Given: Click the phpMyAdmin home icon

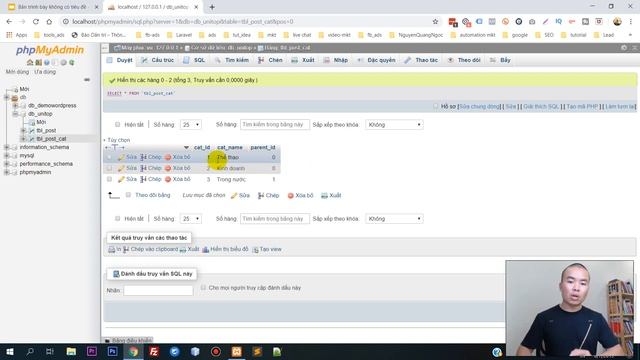Looking at the screenshot, I should 30,62.
